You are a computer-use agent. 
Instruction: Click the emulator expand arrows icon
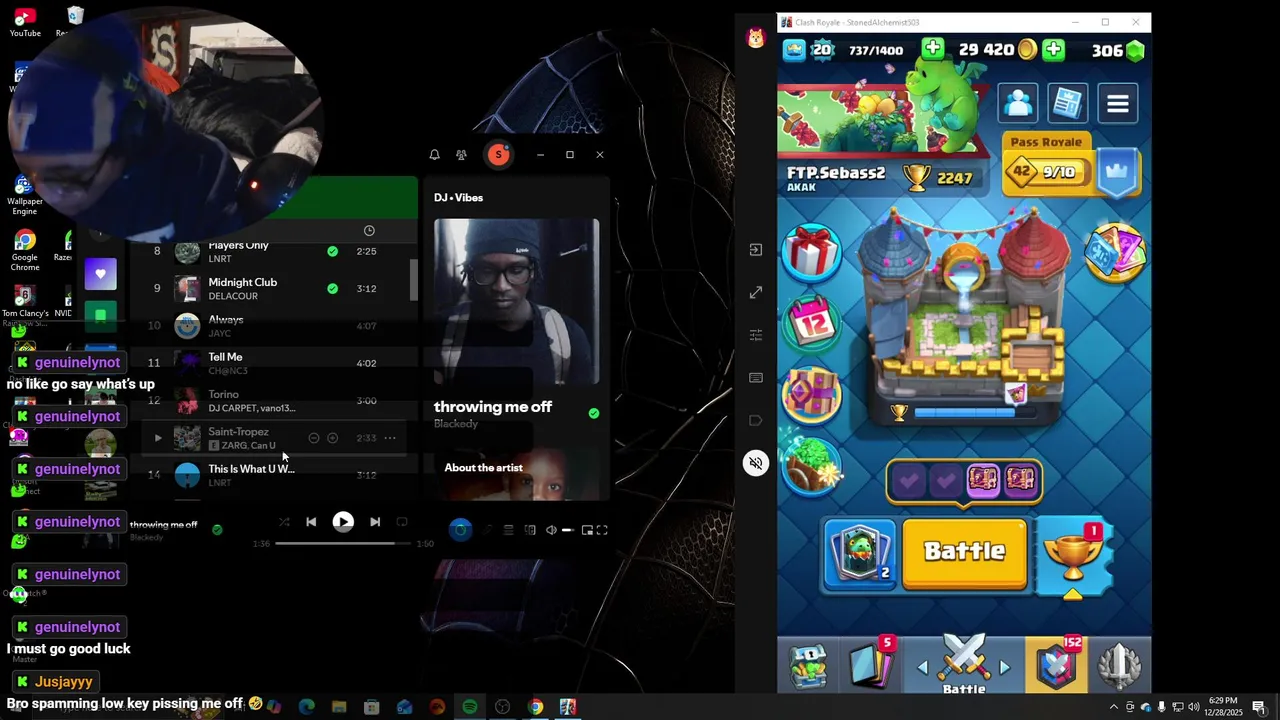pos(756,292)
